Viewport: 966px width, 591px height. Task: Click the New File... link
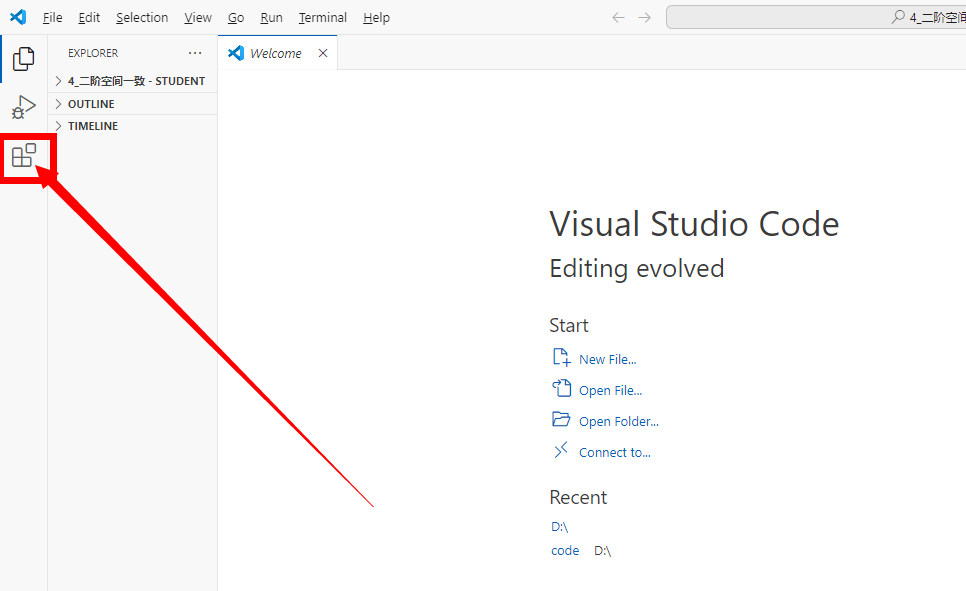(x=607, y=359)
